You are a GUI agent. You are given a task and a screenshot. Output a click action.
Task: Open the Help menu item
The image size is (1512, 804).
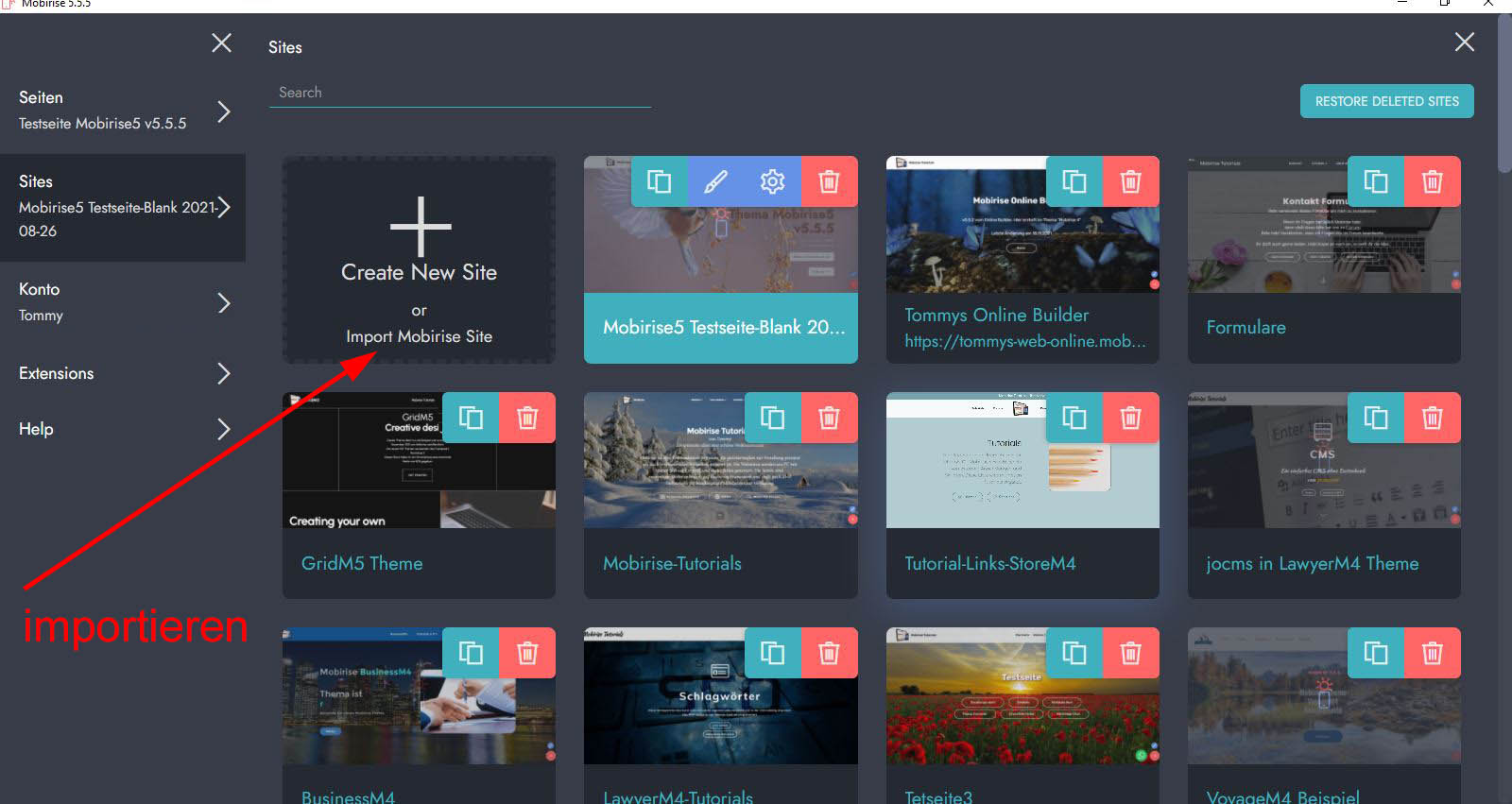pos(36,429)
